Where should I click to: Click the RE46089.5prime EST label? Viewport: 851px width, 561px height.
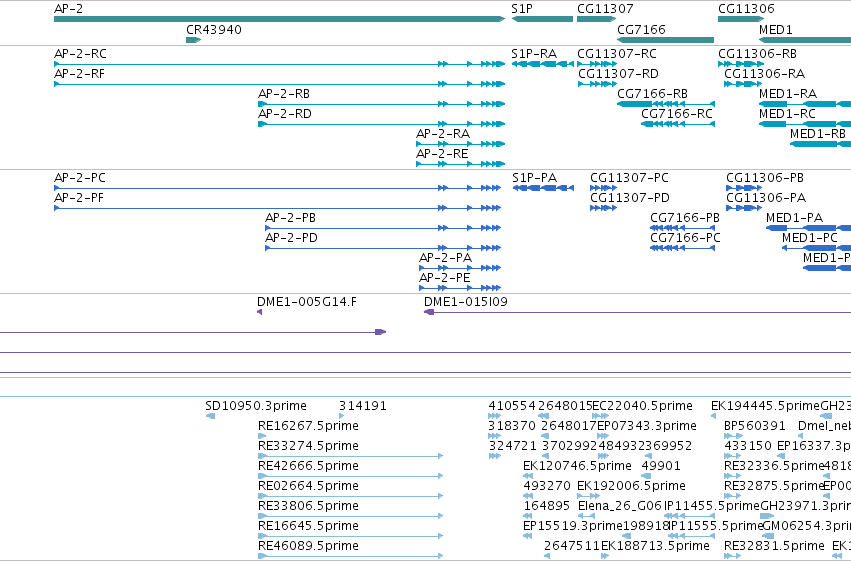(x=308, y=546)
